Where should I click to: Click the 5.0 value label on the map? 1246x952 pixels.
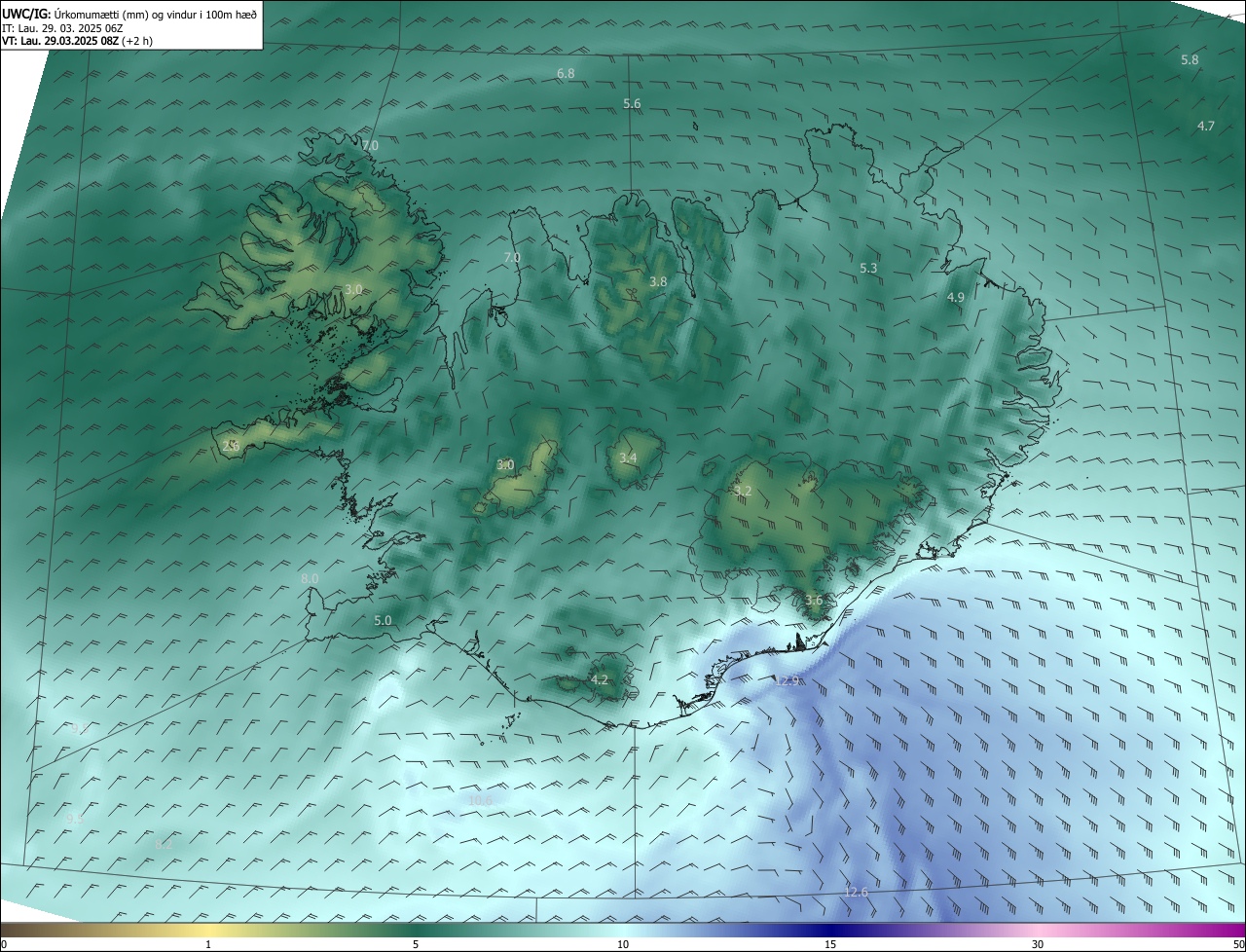(x=383, y=620)
